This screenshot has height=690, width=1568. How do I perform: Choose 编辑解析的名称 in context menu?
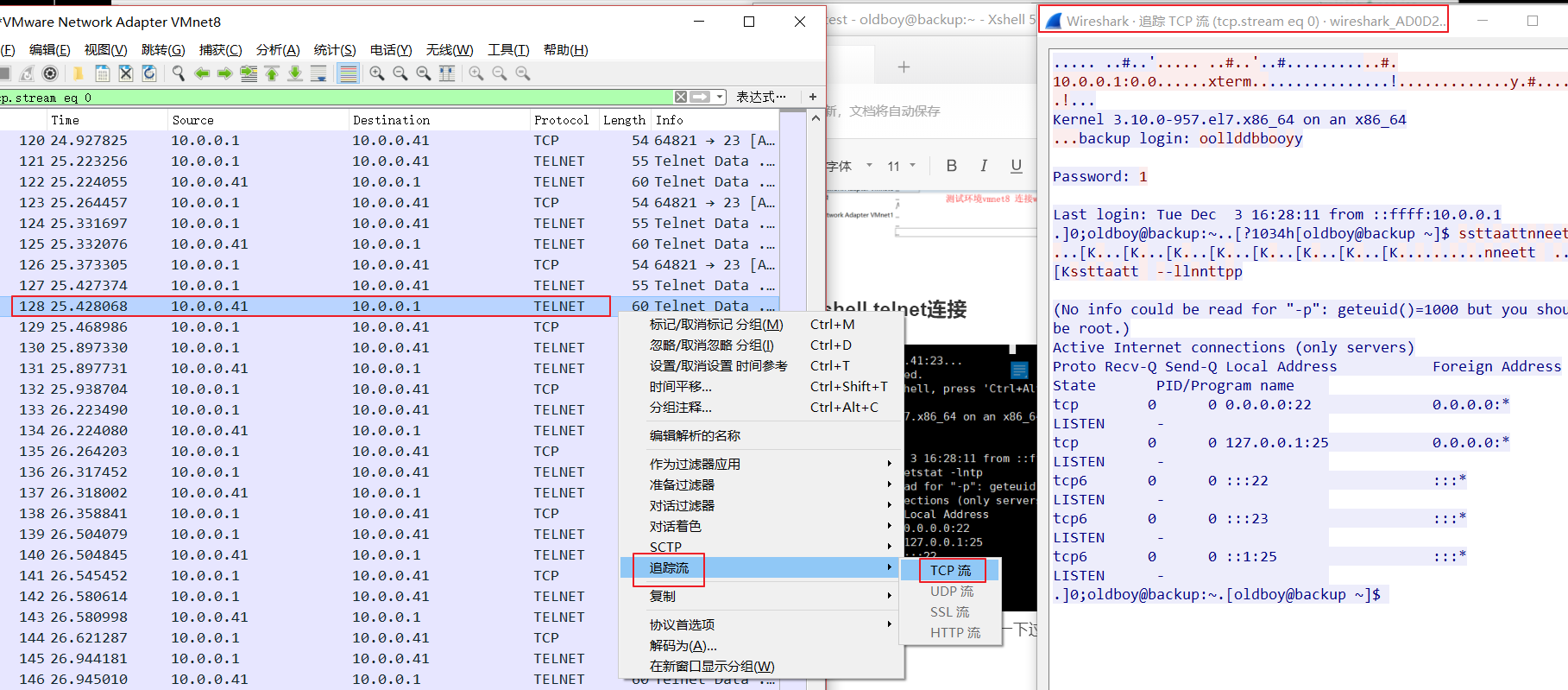(761, 436)
